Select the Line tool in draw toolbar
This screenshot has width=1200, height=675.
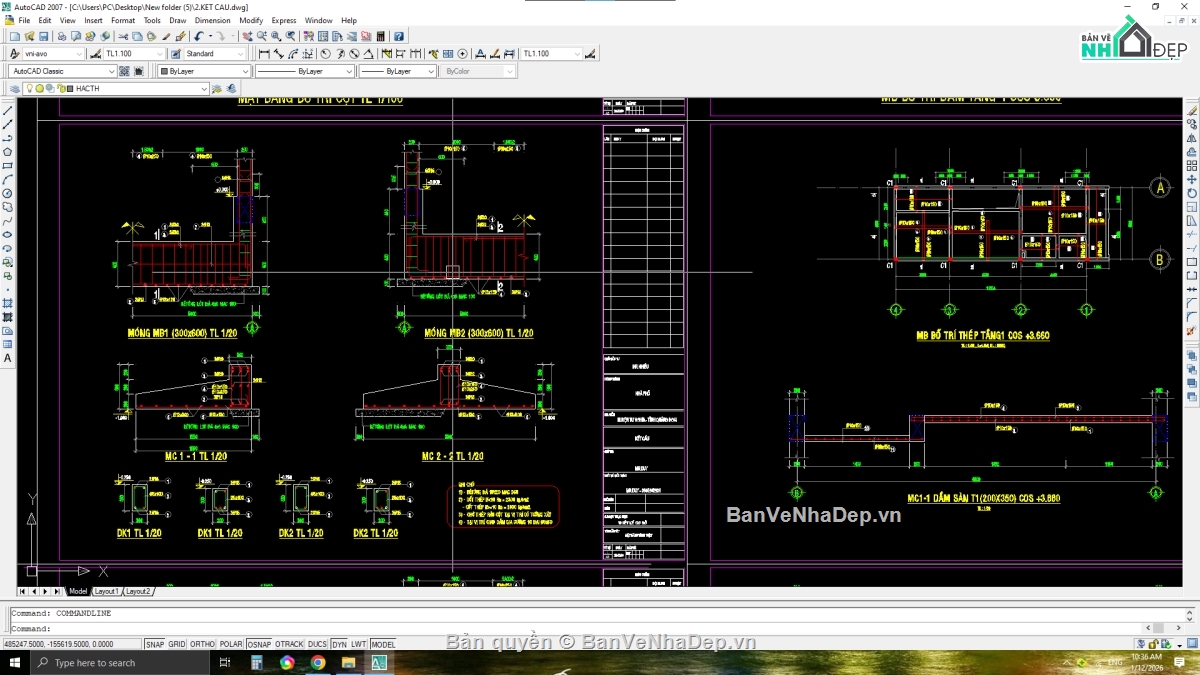pyautogui.click(x=8, y=110)
